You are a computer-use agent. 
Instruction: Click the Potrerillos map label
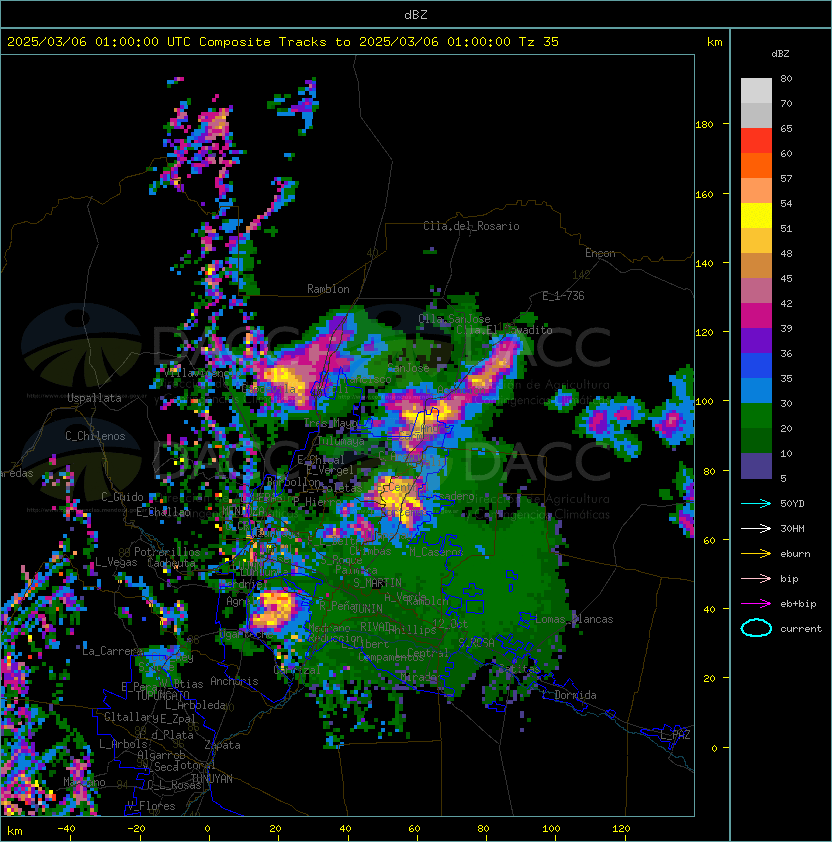point(167,552)
